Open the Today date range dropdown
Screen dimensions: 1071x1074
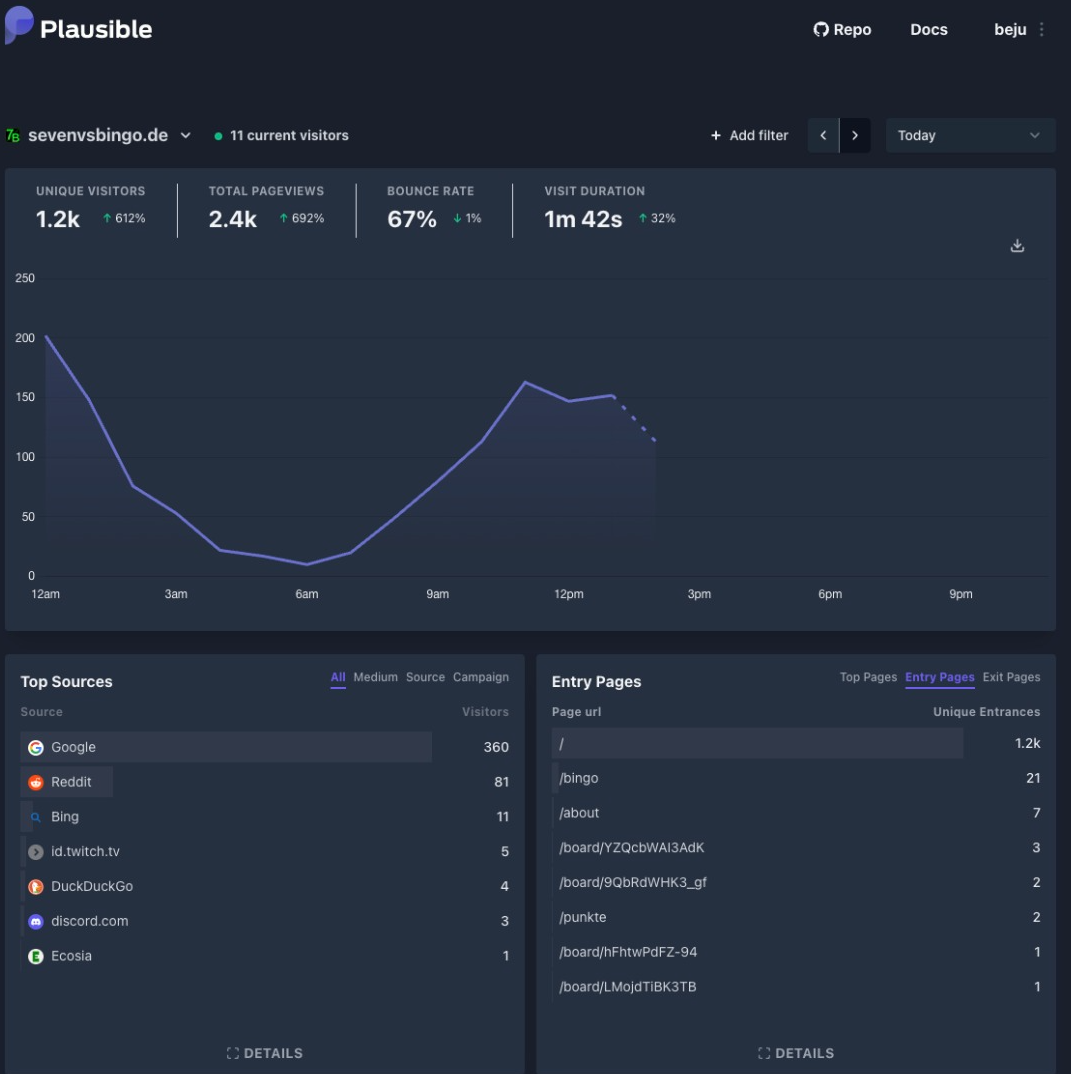[x=969, y=135]
